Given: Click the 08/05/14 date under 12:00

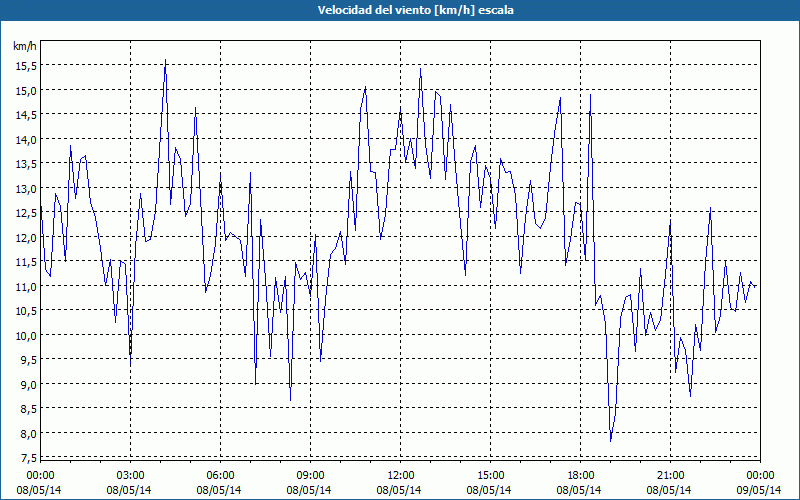Looking at the screenshot, I should 399,490.
